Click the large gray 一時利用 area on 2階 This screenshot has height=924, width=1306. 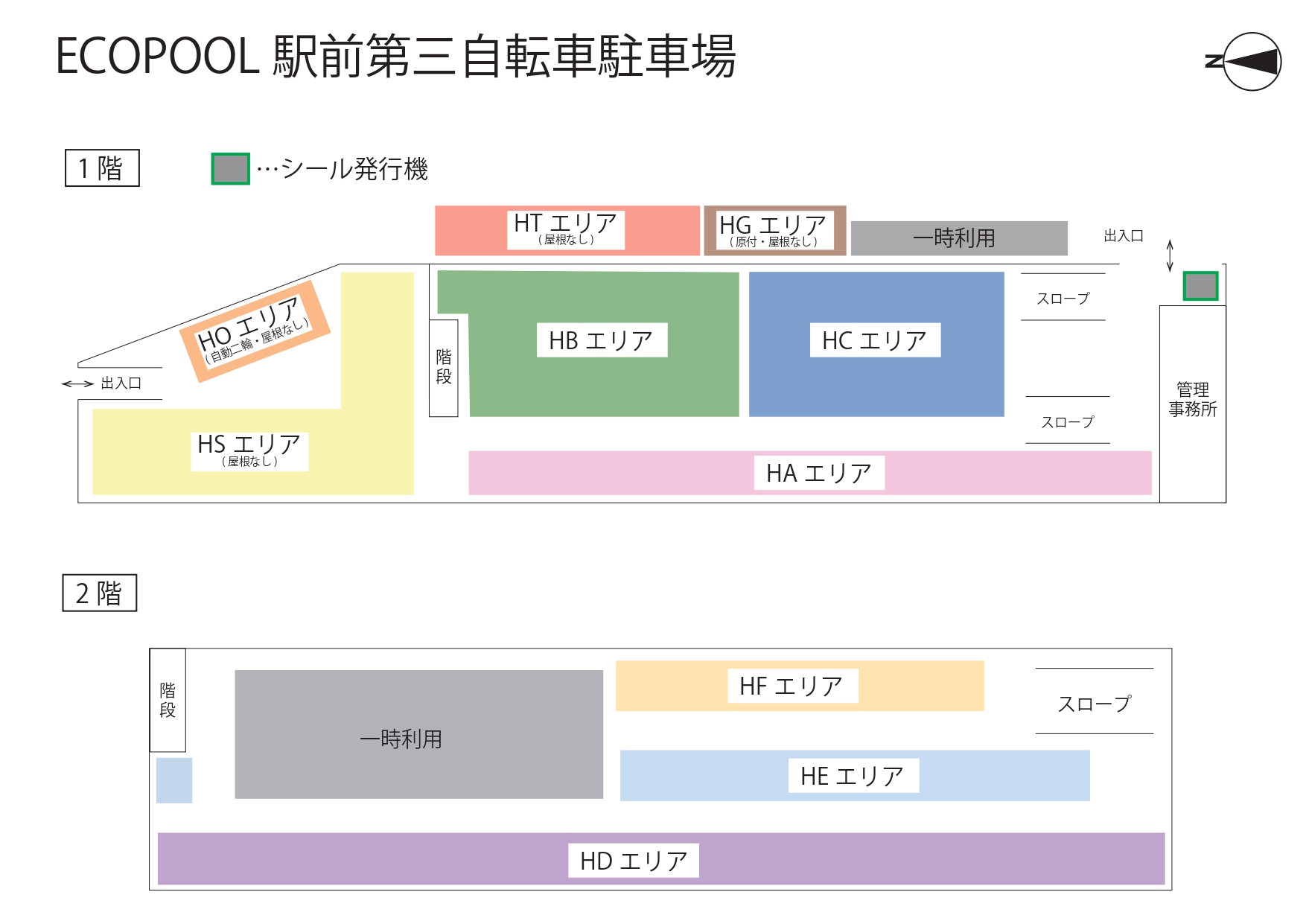coord(418,735)
